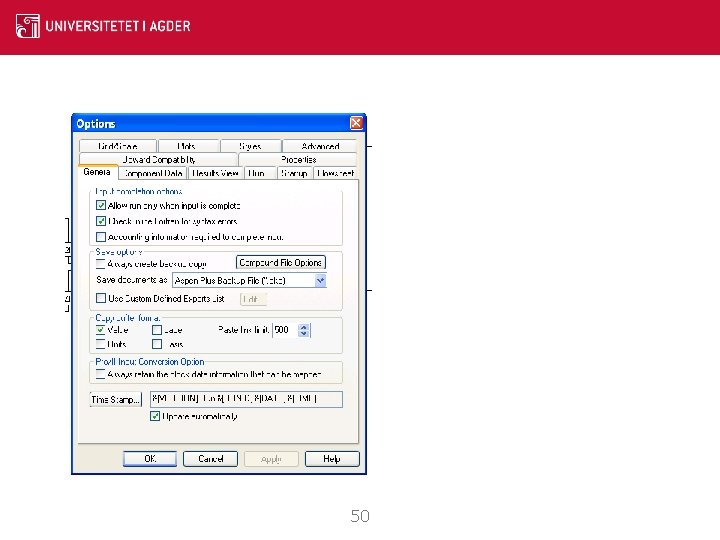Image resolution: width=720 pixels, height=540 pixels.
Task: Increase the Paste line limit with up arrow
Action: pyautogui.click(x=304, y=327)
